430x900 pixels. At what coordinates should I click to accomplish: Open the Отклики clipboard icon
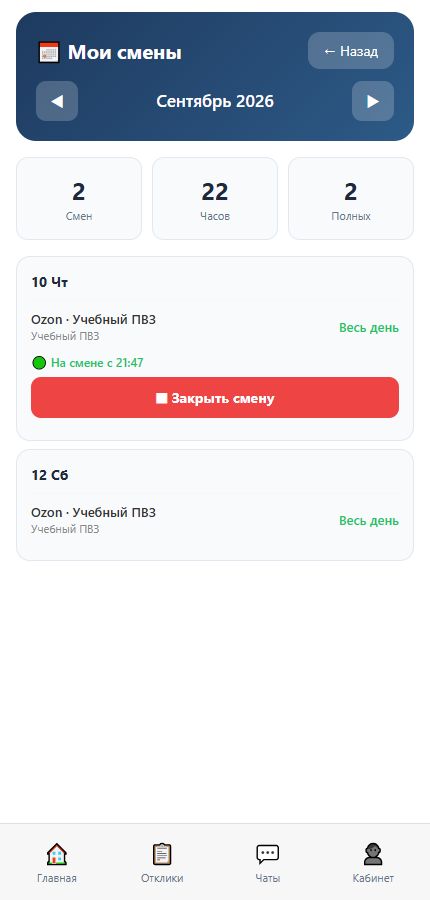162,854
